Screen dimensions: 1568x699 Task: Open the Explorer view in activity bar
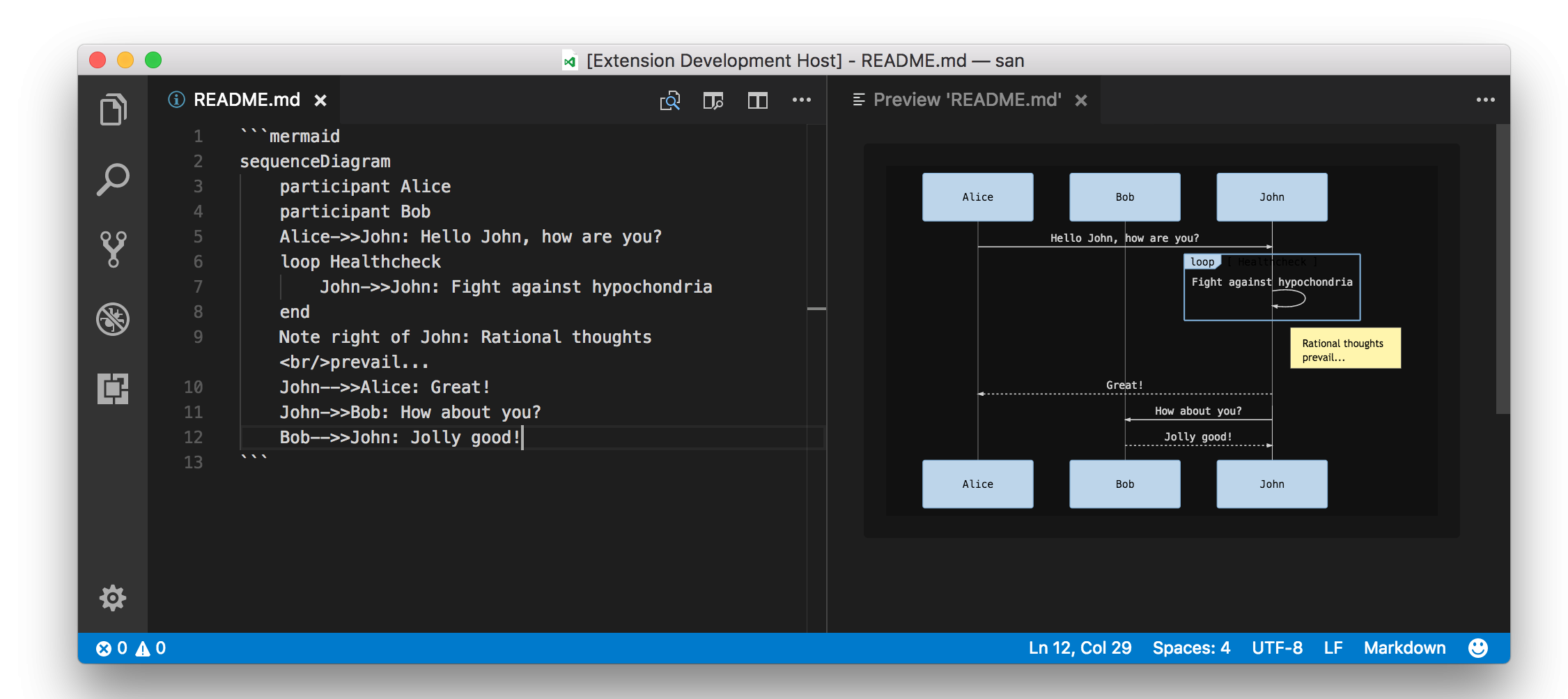coord(113,109)
